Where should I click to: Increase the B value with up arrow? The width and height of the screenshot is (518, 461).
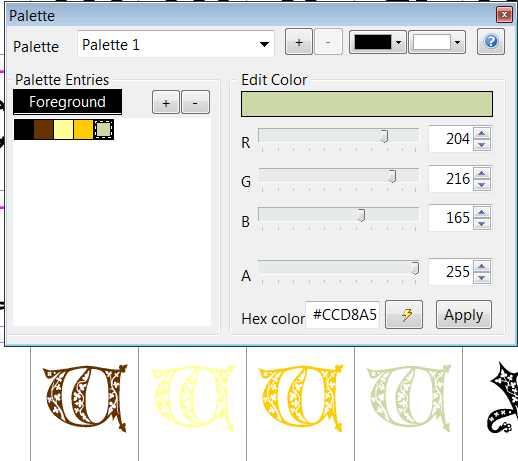(x=482, y=212)
